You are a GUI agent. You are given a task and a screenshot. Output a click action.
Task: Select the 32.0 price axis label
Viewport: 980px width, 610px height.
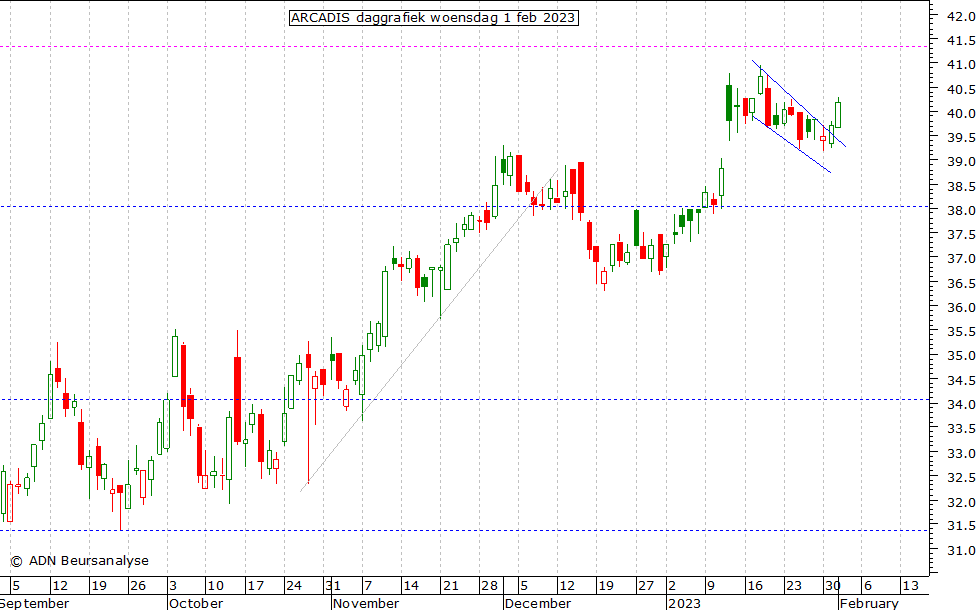click(x=961, y=502)
